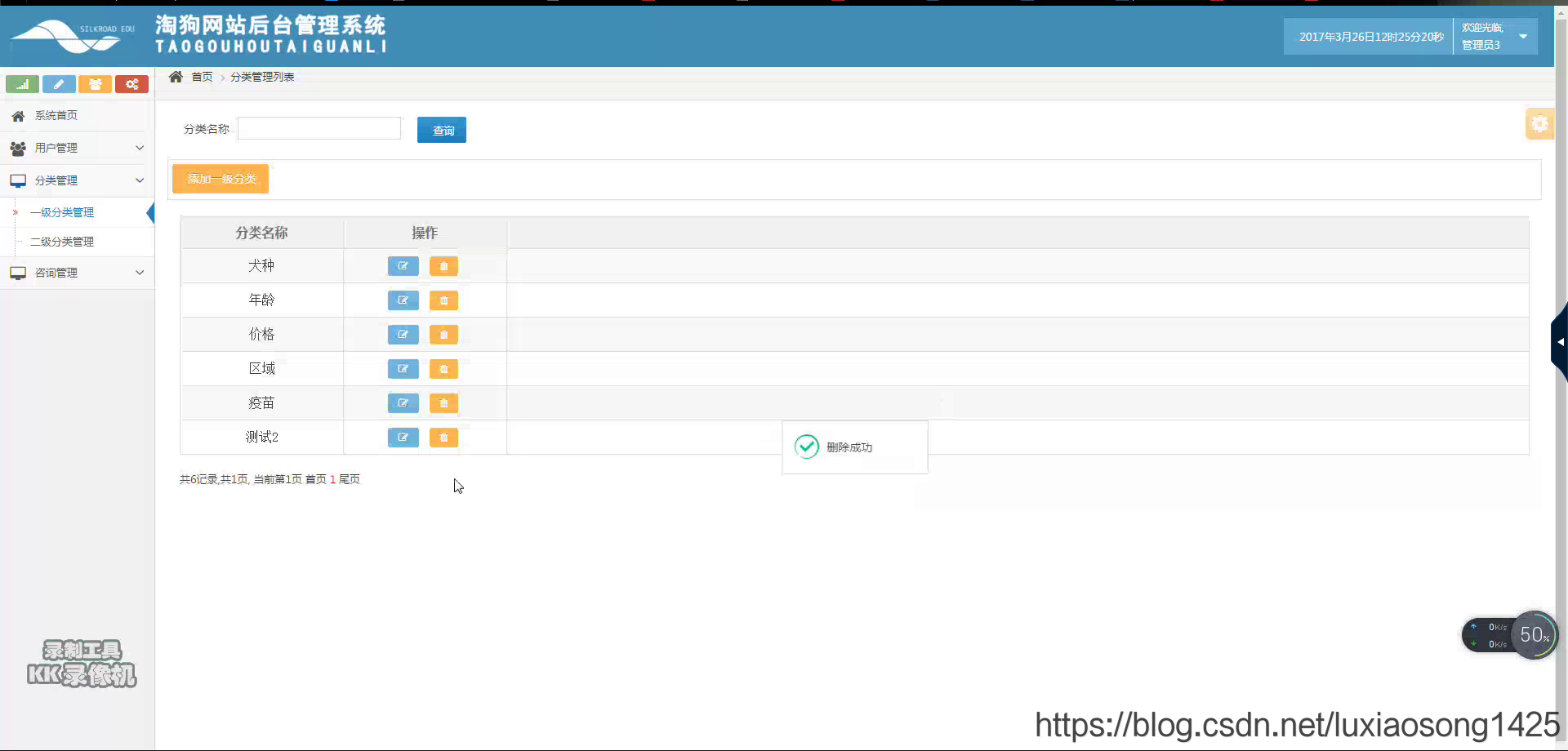
Task: Edit the 年龄 category
Action: pyautogui.click(x=403, y=300)
